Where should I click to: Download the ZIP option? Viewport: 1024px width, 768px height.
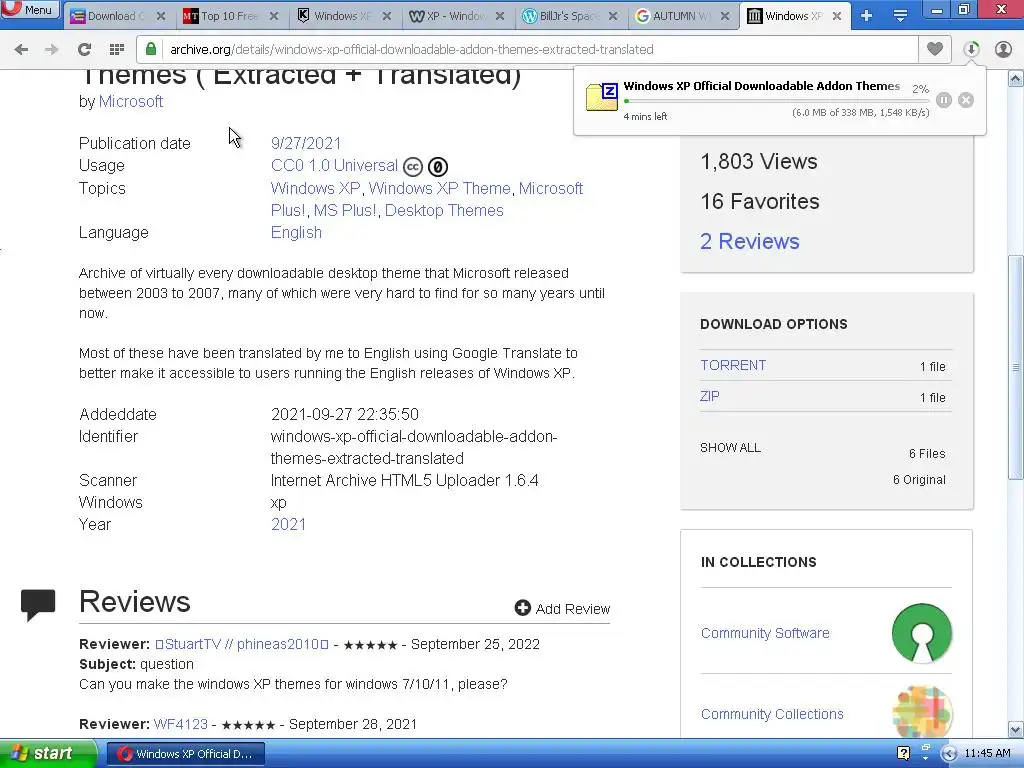[709, 396]
